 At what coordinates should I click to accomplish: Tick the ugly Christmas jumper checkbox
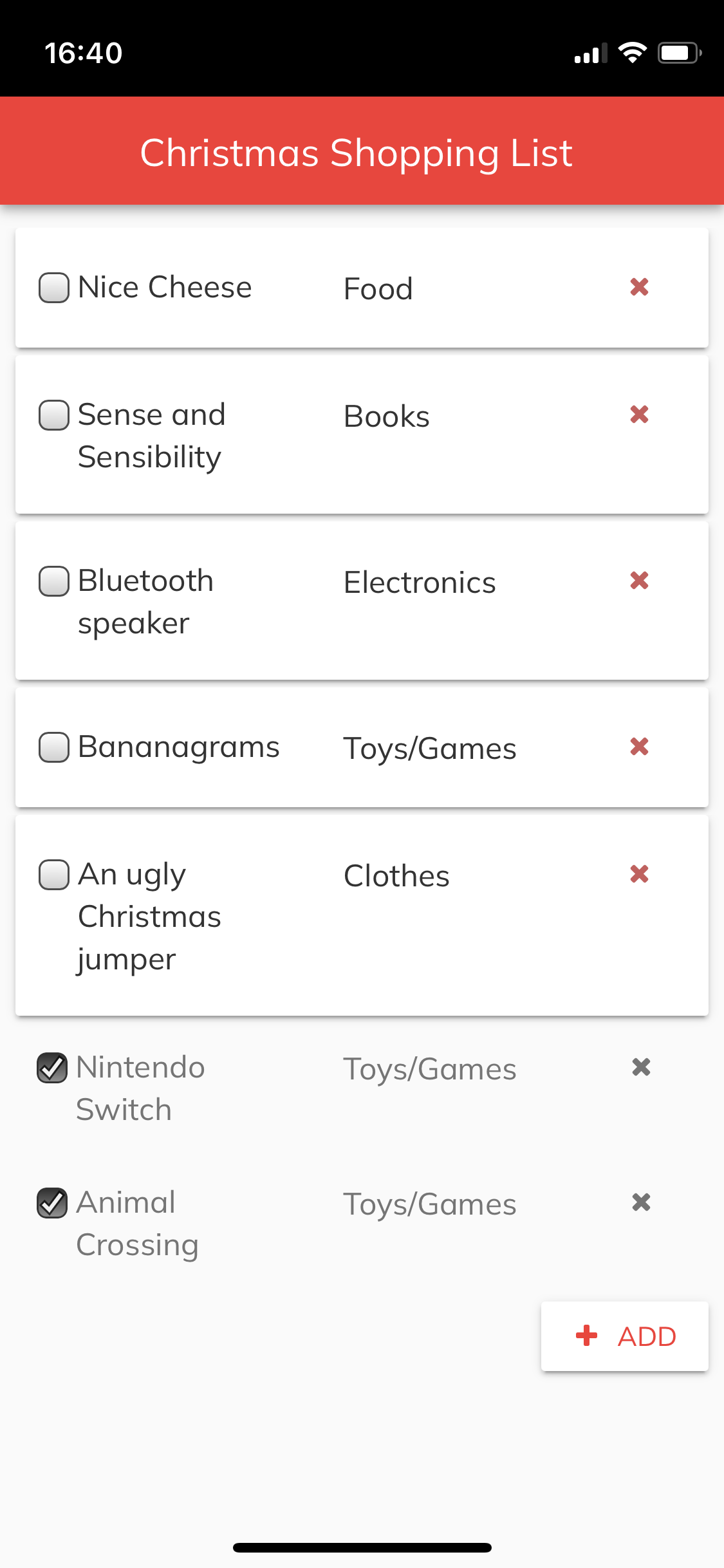pyautogui.click(x=54, y=875)
